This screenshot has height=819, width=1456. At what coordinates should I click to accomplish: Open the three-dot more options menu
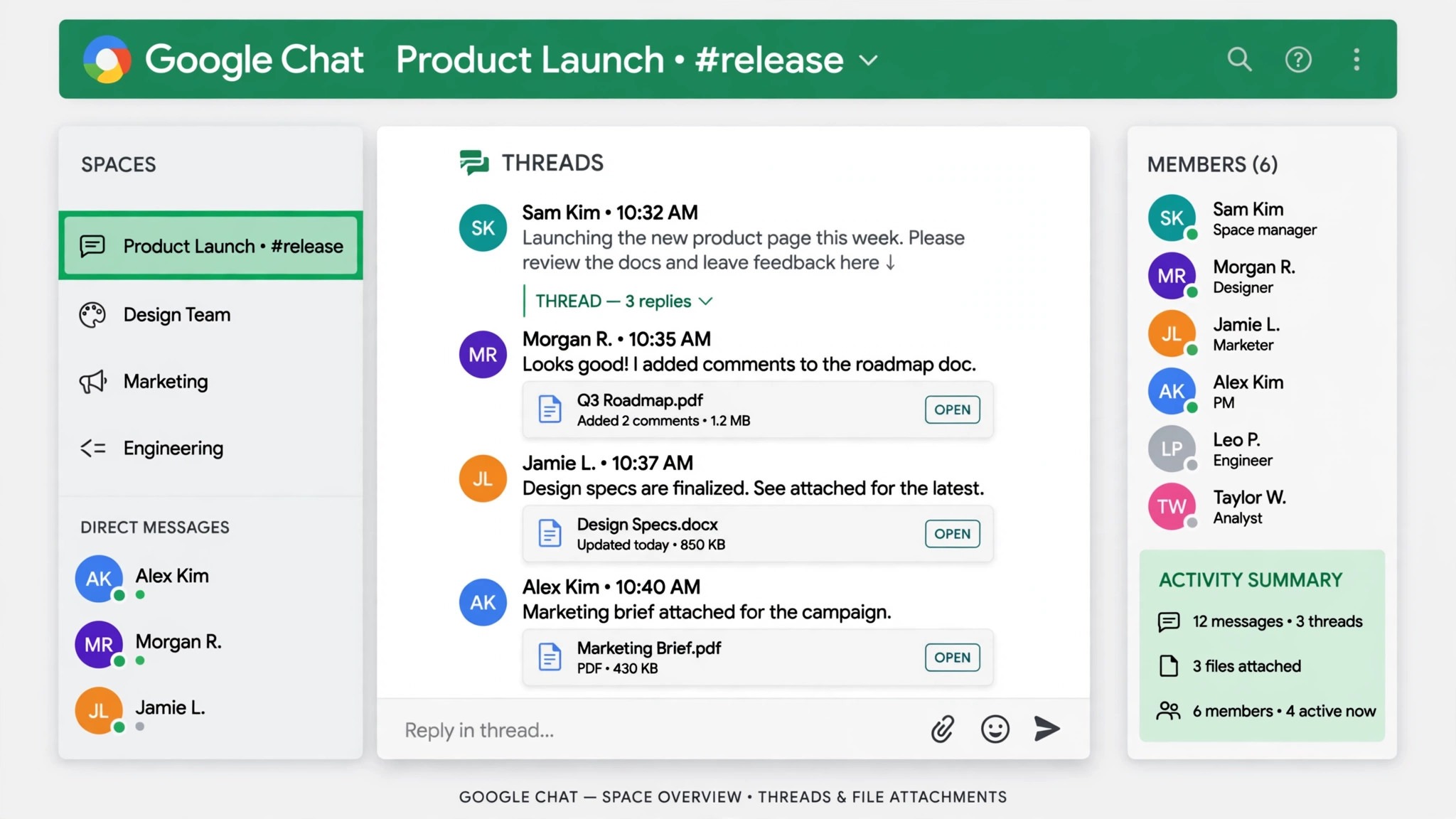1356,59
